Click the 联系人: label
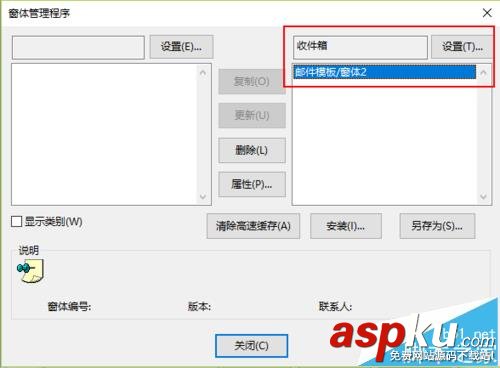 pyautogui.click(x=335, y=306)
